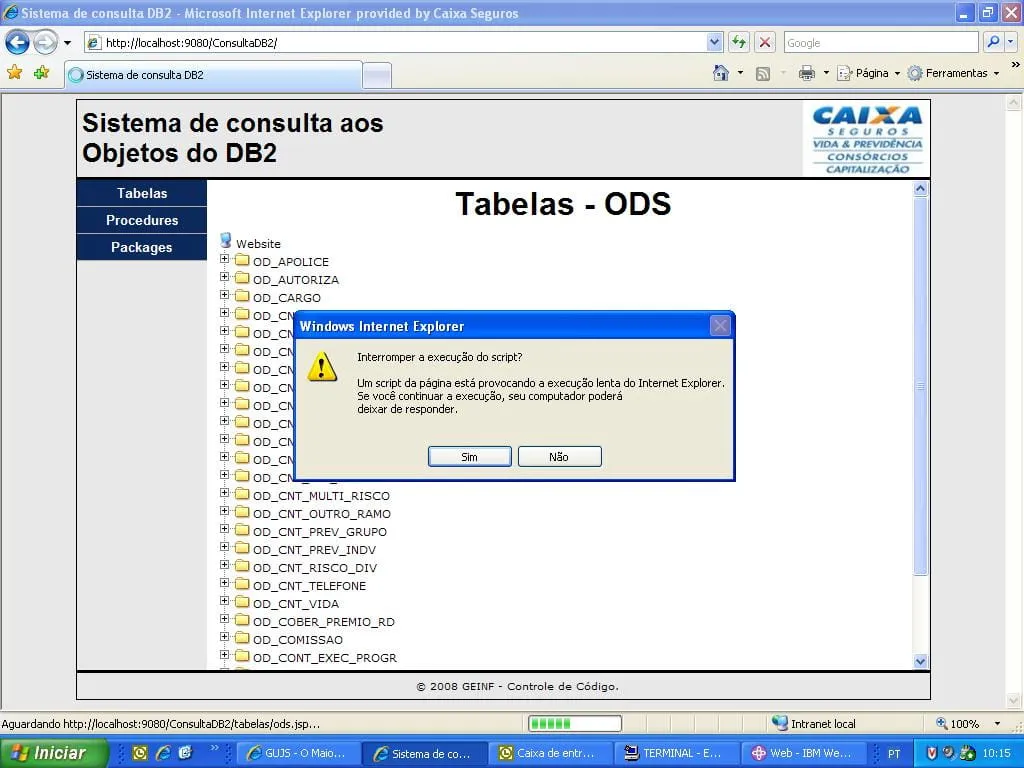
Task: Open the recent pages dropdown arrow
Action: (x=67, y=43)
